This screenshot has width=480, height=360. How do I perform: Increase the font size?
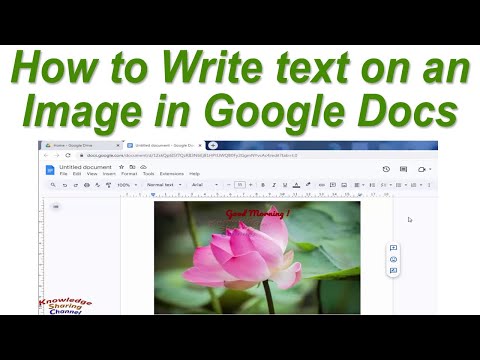click(x=251, y=185)
